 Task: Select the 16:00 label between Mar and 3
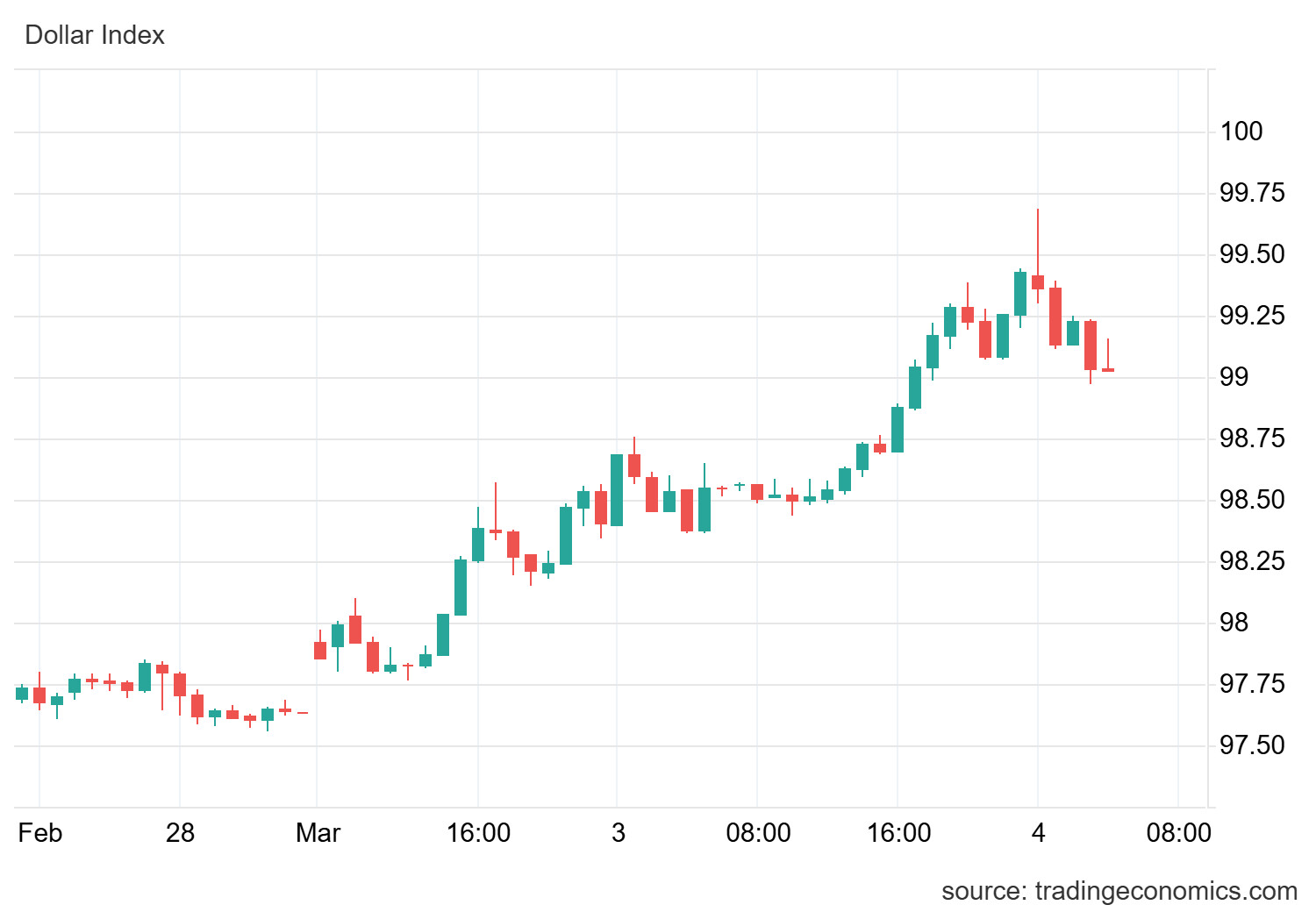(x=478, y=832)
